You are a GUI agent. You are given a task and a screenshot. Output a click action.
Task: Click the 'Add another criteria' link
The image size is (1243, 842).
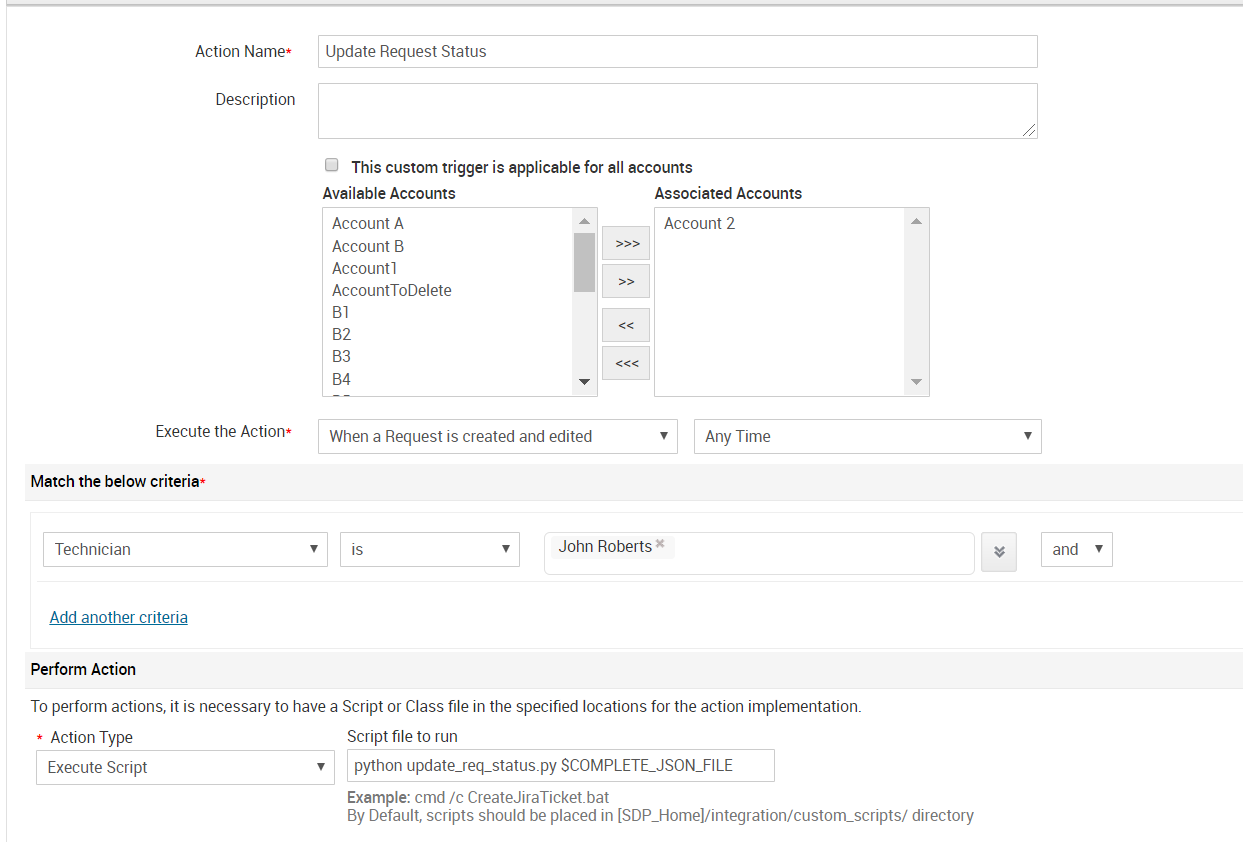tap(118, 617)
